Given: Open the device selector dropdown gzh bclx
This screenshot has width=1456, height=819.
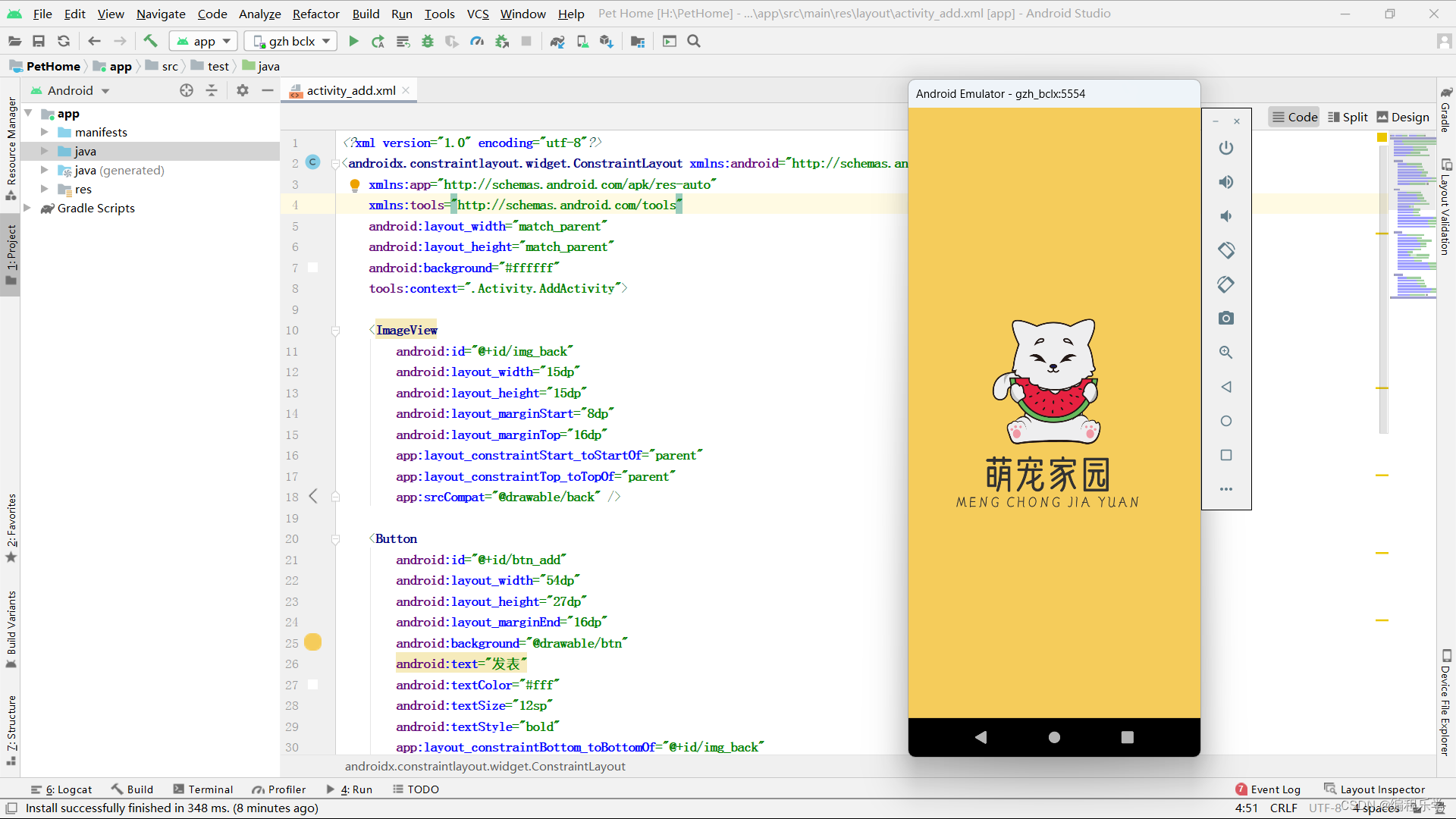Looking at the screenshot, I should click(x=290, y=41).
